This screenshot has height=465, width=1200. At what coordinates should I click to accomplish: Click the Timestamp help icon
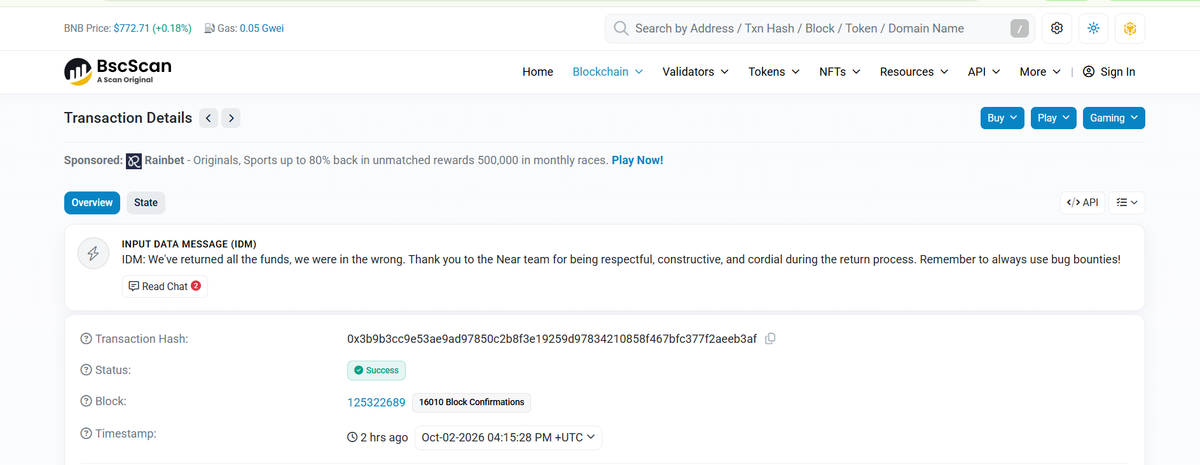tap(86, 434)
